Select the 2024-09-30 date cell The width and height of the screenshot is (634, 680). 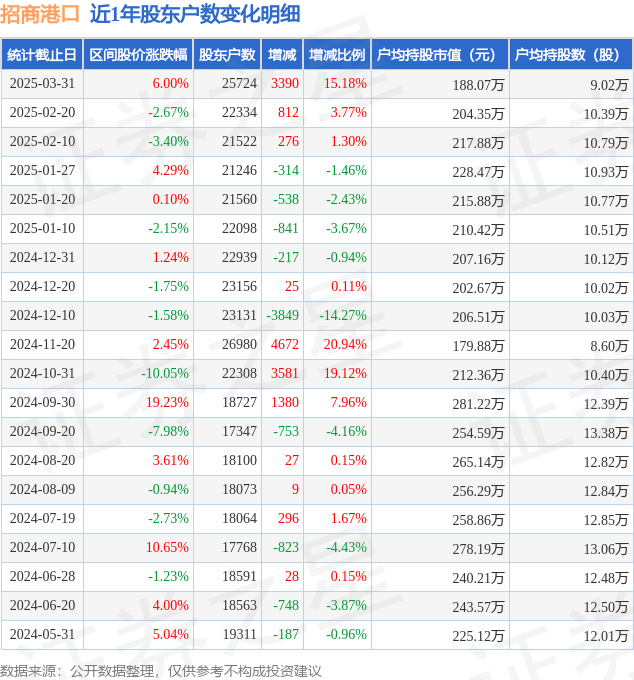[x=42, y=402]
